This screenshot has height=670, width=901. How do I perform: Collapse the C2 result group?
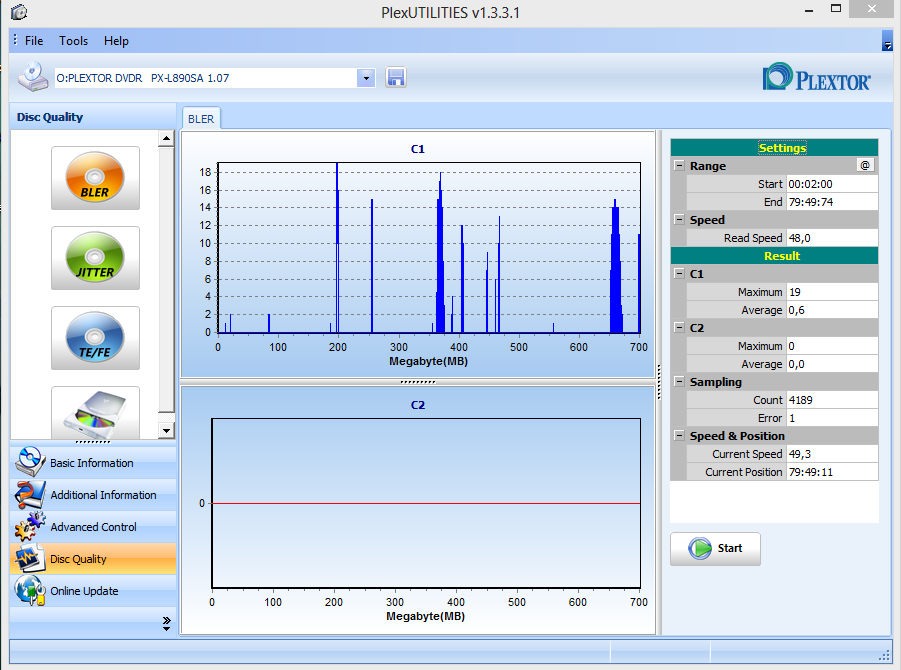679,328
